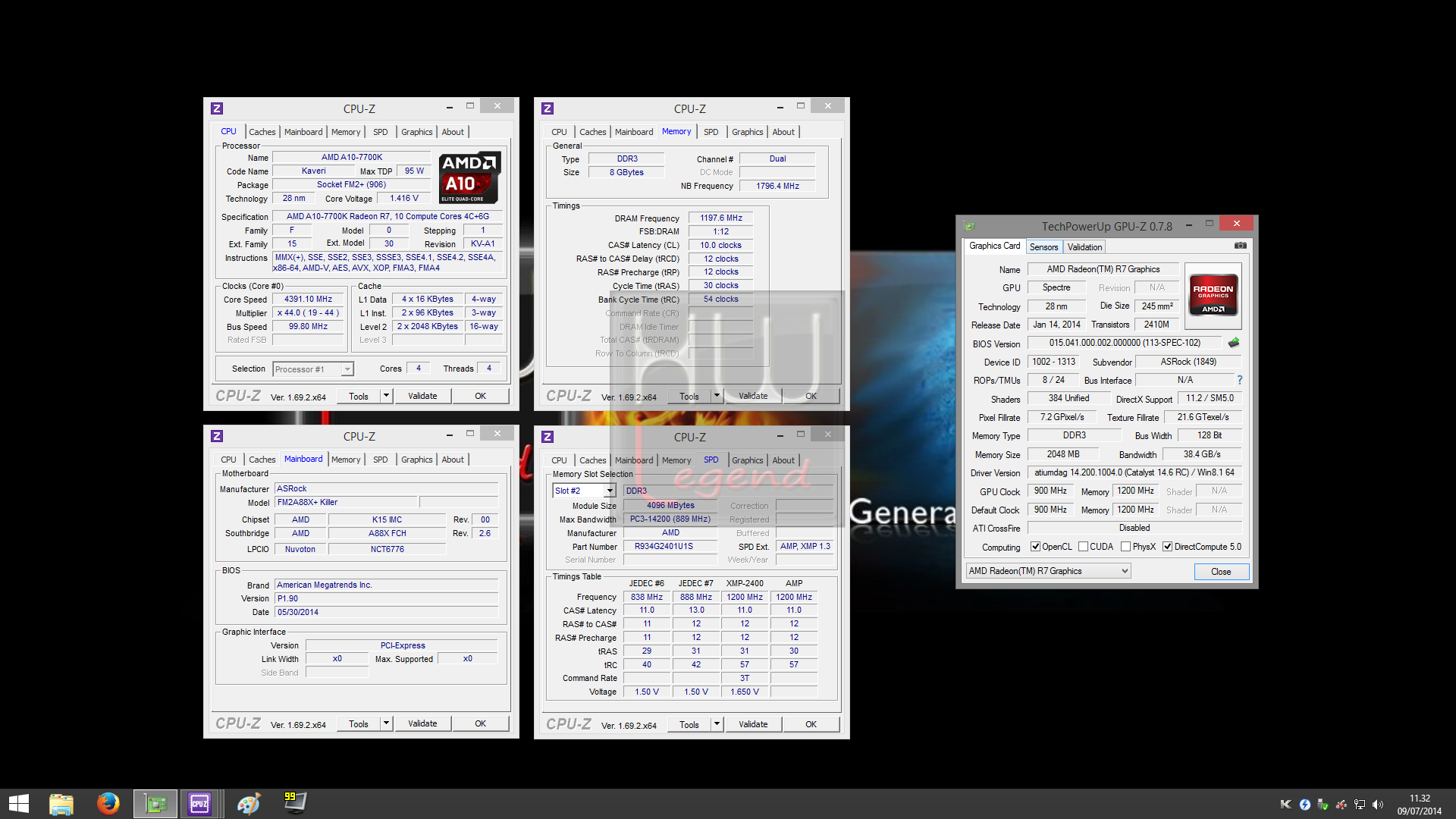Click the Radeon Graphics logo in GPU-Z

[1213, 295]
